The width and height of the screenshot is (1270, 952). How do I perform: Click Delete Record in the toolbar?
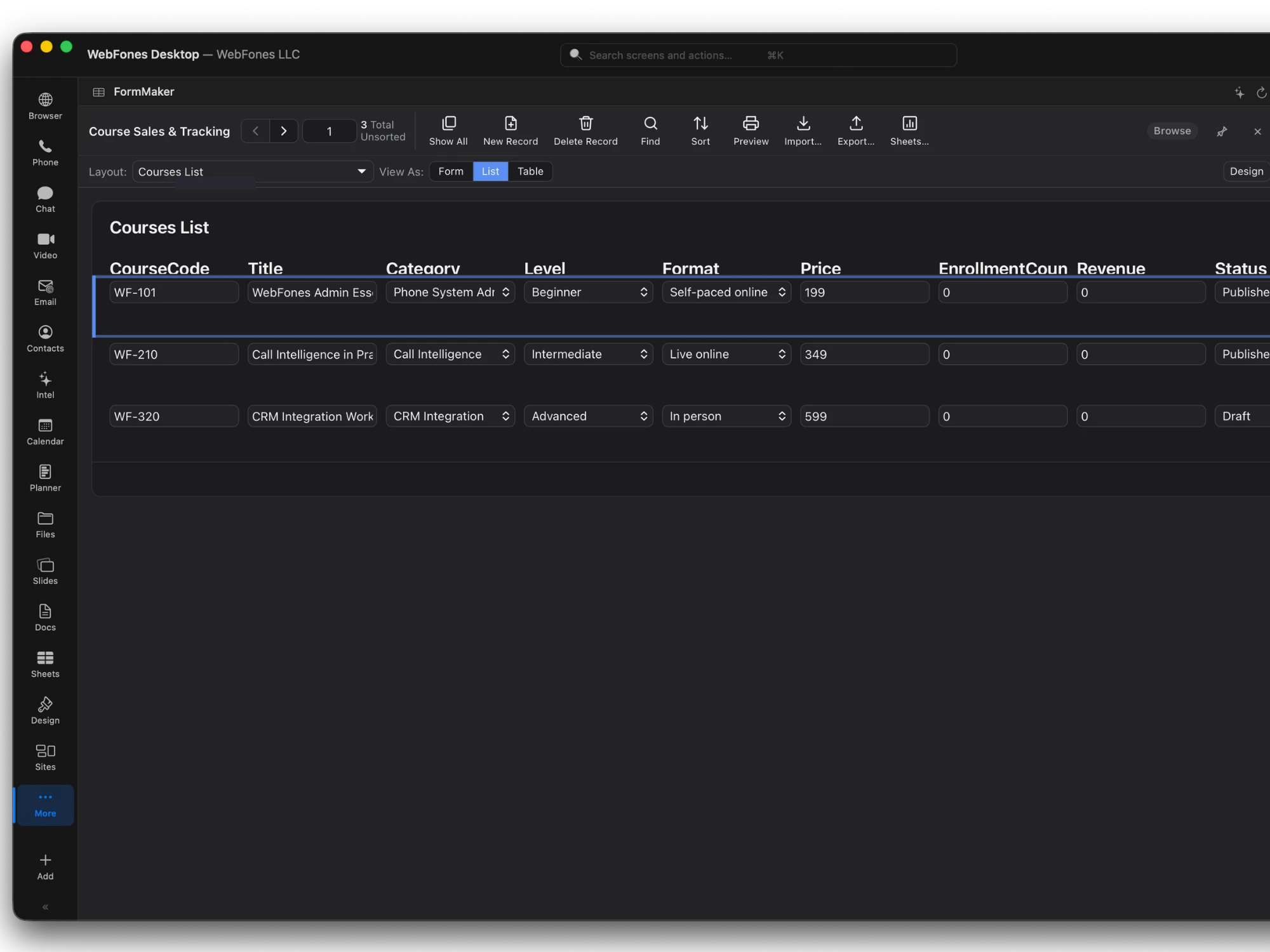[x=585, y=131]
